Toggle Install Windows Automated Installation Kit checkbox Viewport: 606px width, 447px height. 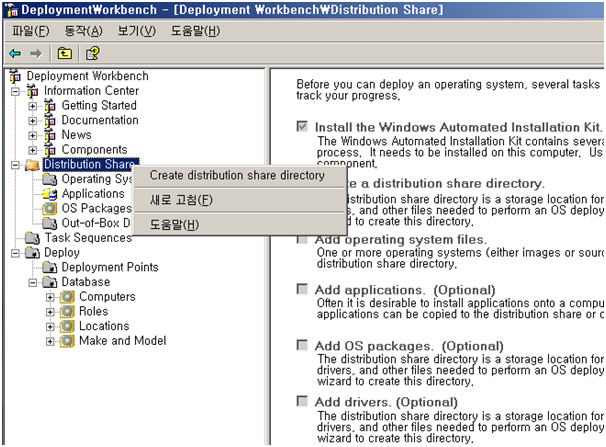(302, 126)
